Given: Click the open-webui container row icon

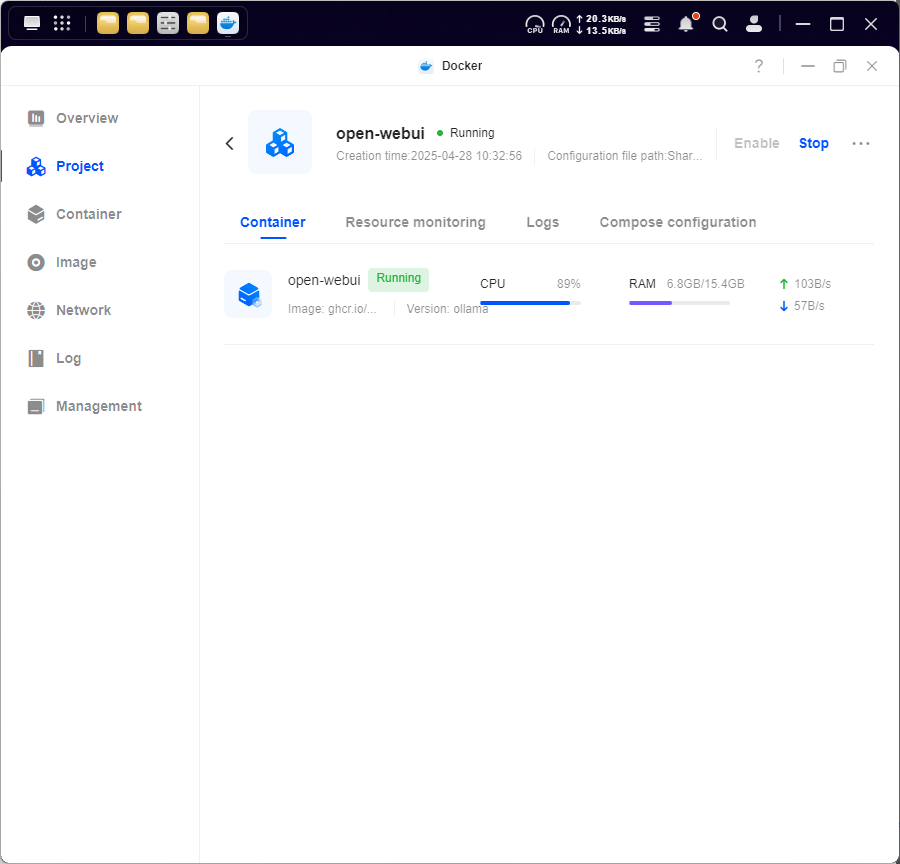Looking at the screenshot, I should (248, 294).
